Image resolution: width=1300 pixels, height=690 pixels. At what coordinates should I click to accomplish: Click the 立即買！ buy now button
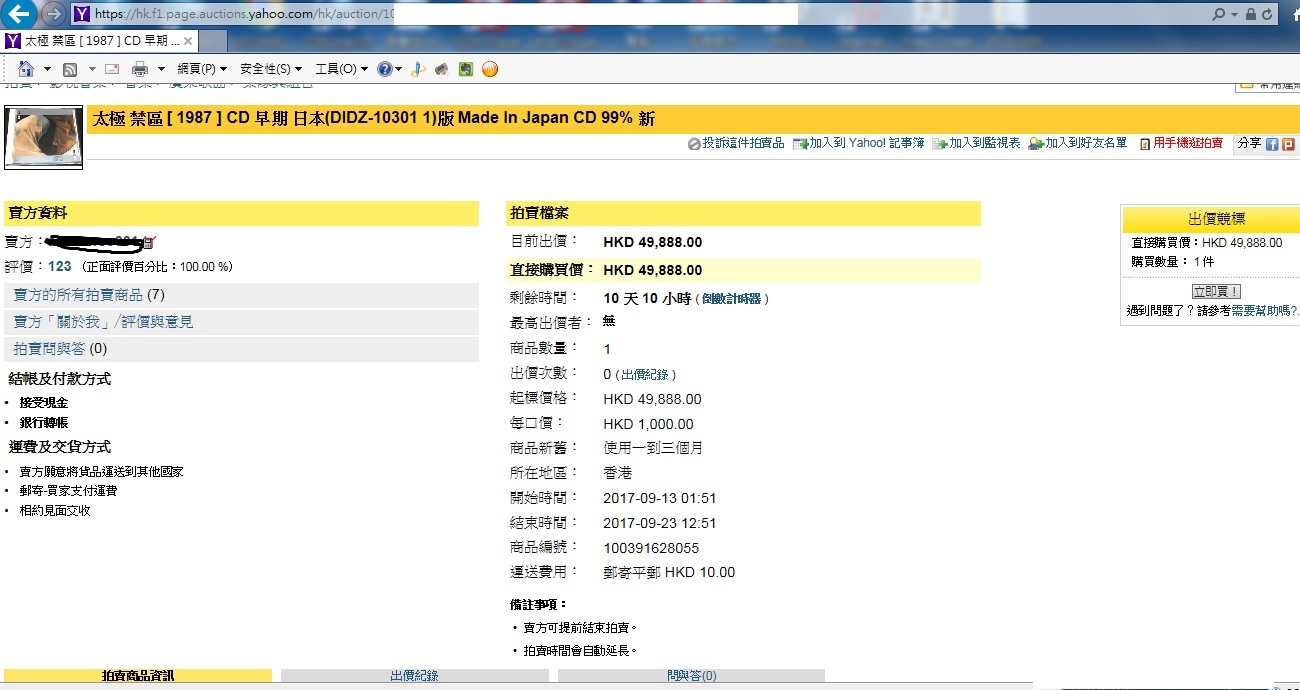1216,291
